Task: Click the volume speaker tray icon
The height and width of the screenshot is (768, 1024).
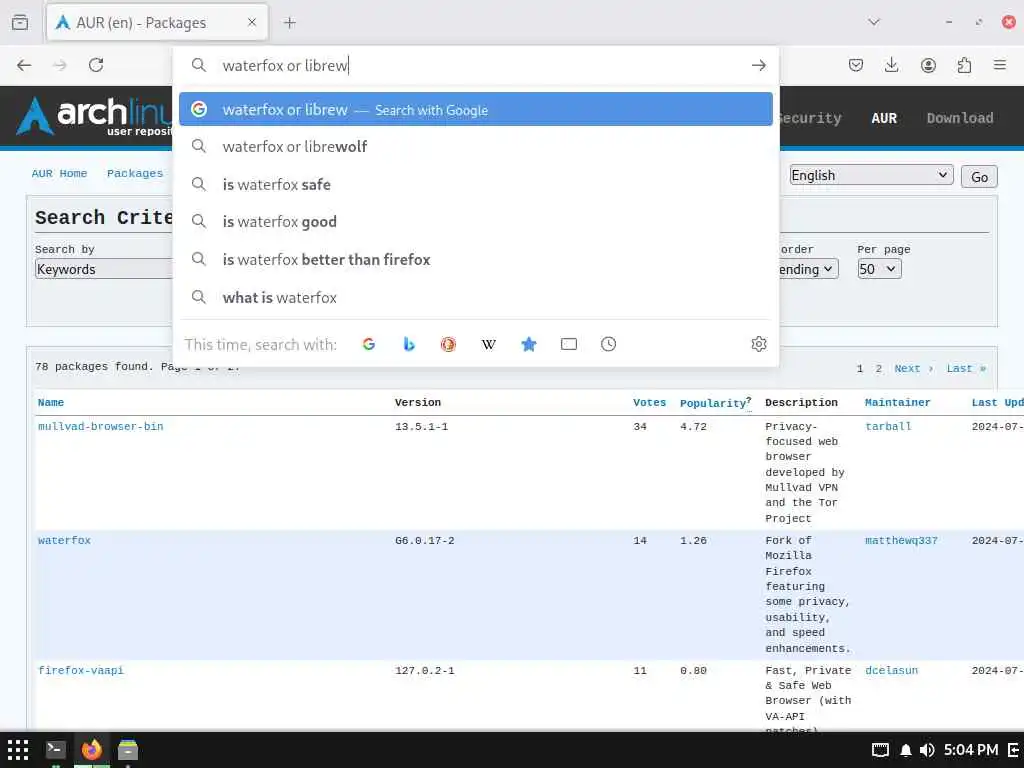Action: point(926,750)
